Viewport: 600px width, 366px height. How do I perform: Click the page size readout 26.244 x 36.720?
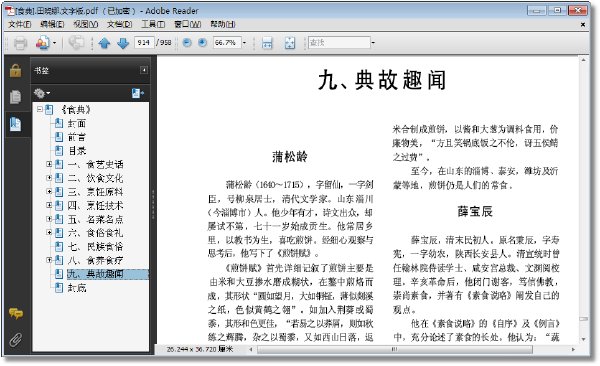click(x=200, y=349)
